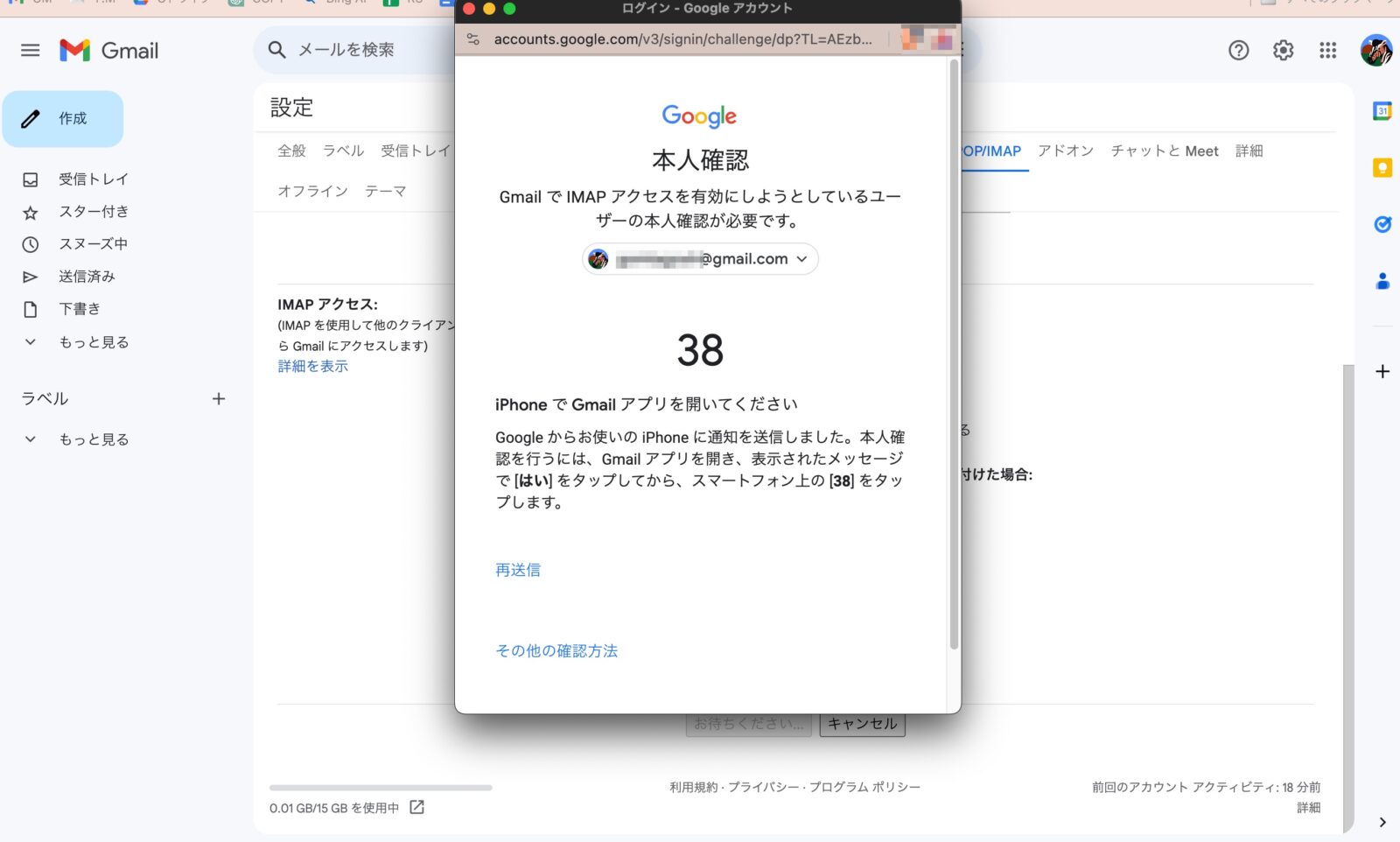Switch to the アドオン settings tab

click(1066, 151)
